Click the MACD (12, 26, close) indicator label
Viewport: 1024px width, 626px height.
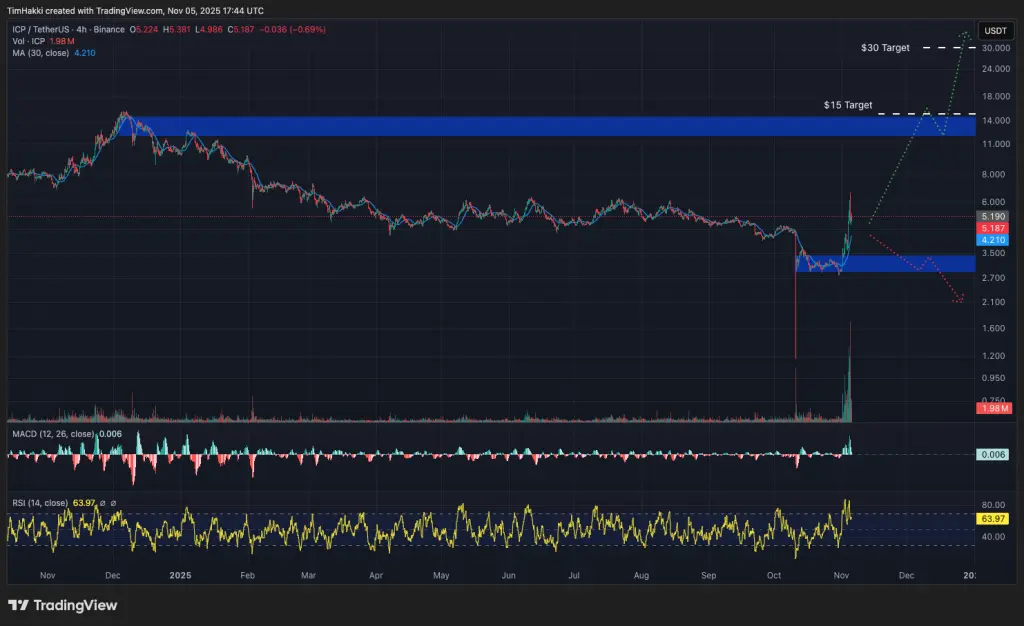[x=55, y=435]
